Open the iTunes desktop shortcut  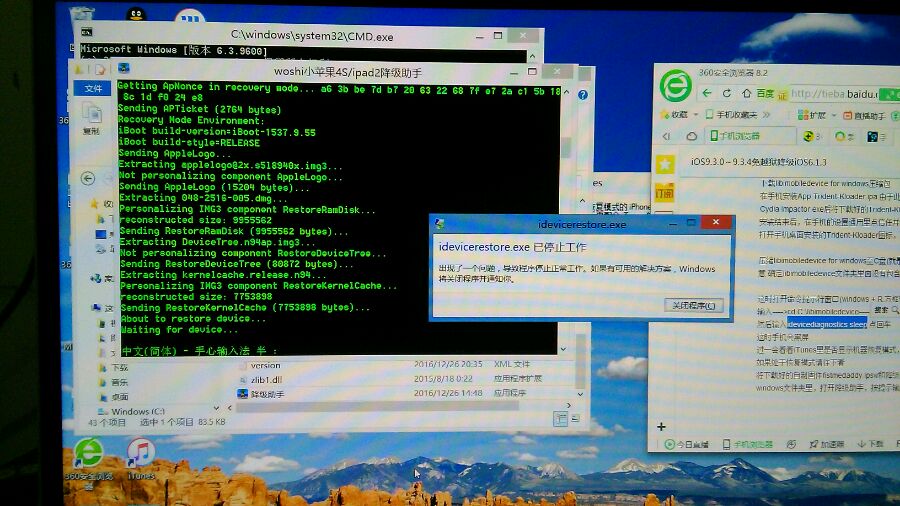(x=141, y=458)
